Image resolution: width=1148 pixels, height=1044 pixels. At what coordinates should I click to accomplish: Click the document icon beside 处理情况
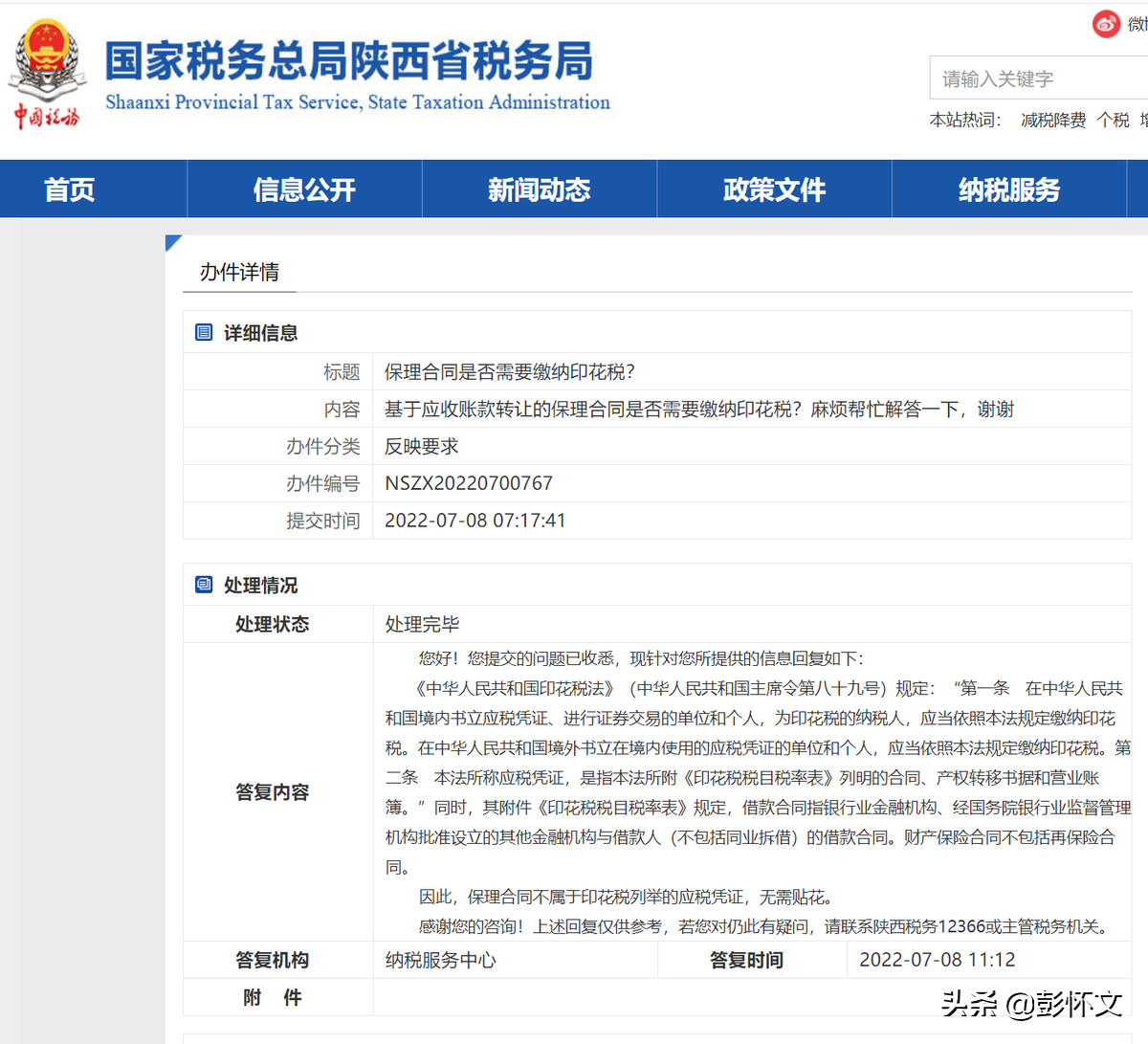tap(203, 584)
